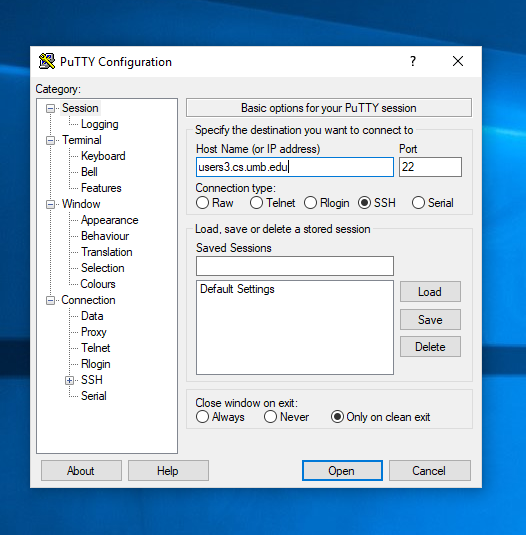The height and width of the screenshot is (535, 526).
Task: Open the Features category
Action: click(101, 188)
